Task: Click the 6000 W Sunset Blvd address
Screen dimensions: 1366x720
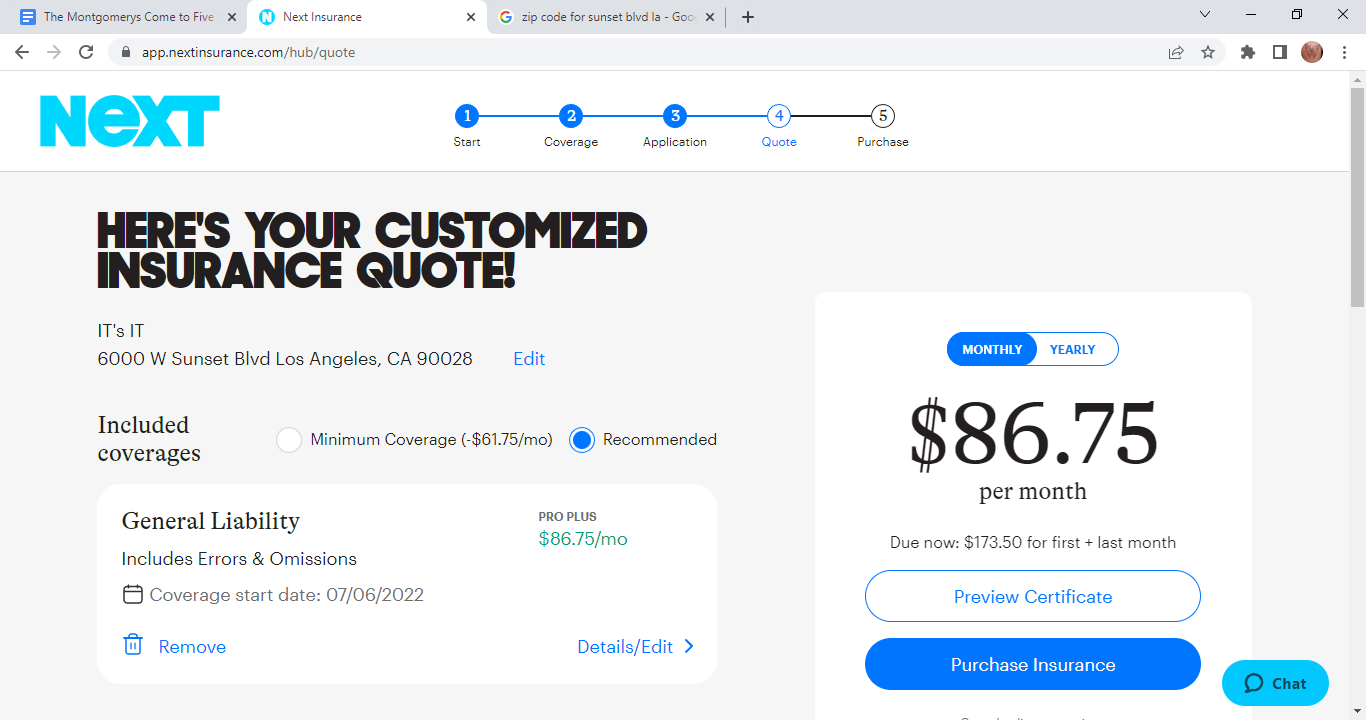Action: [x=285, y=359]
